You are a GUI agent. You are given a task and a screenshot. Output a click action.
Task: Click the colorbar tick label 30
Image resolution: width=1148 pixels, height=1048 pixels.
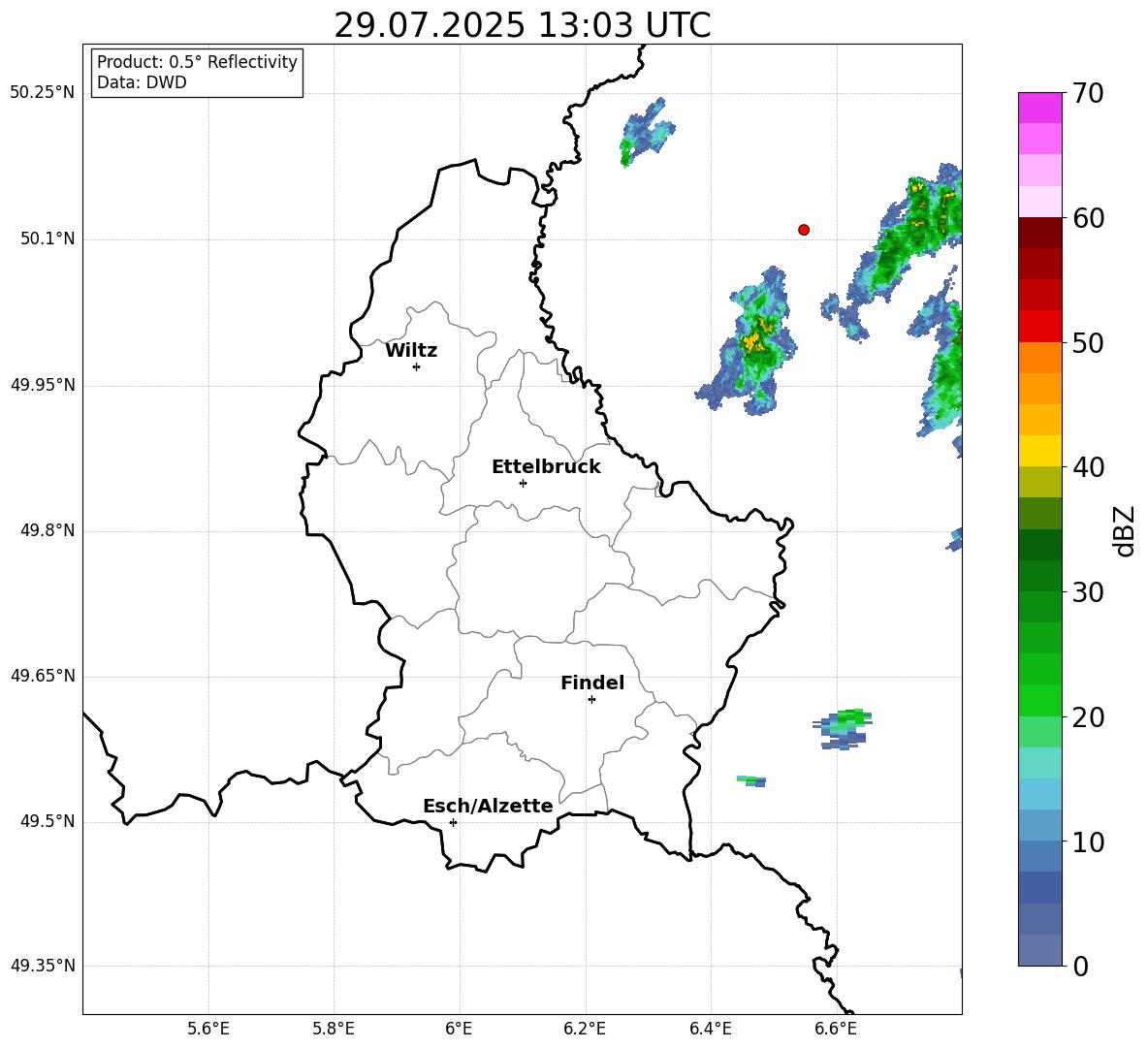[x=1088, y=592]
